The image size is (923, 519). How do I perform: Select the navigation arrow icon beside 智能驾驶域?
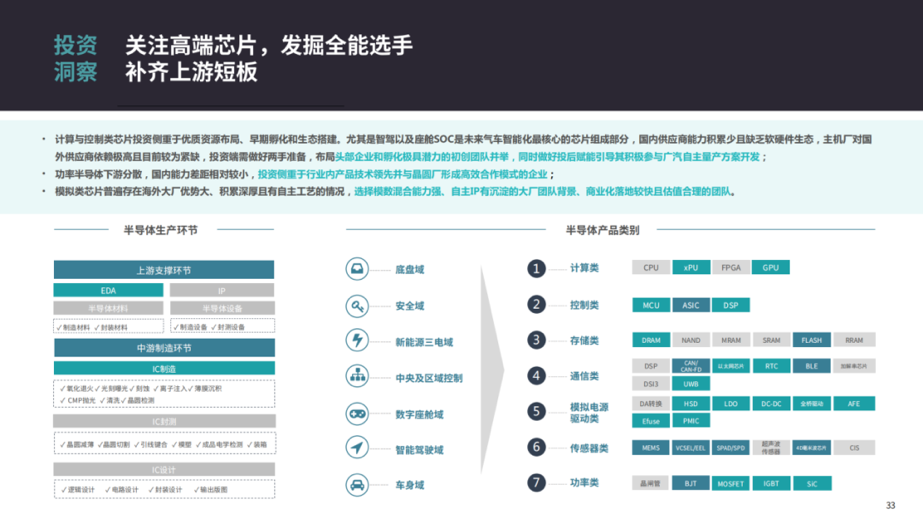(357, 448)
